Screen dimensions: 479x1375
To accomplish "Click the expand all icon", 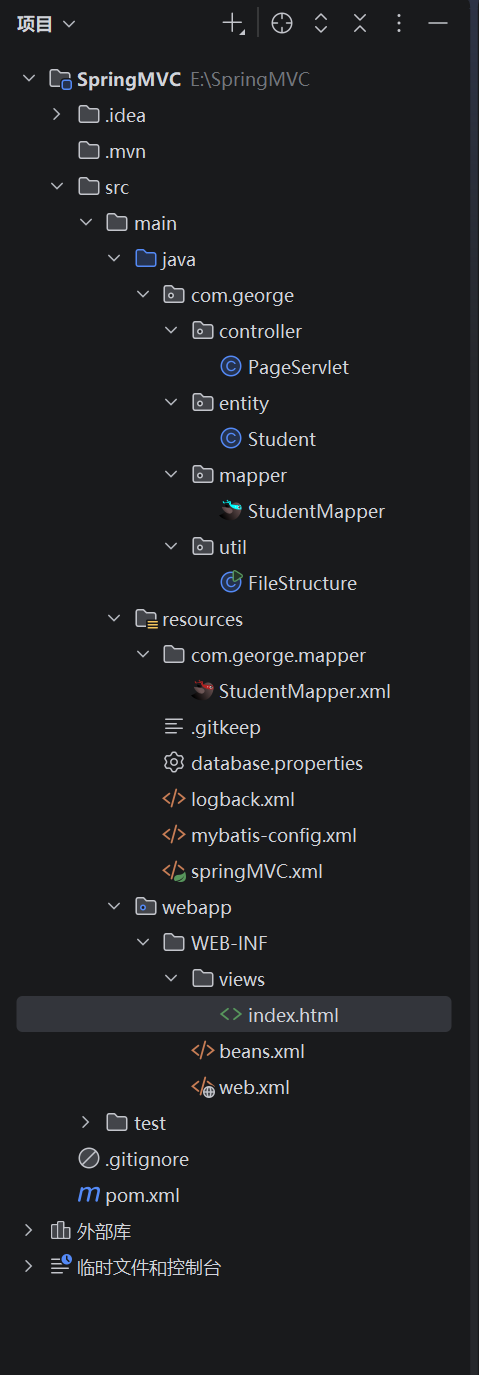I will tap(321, 24).
